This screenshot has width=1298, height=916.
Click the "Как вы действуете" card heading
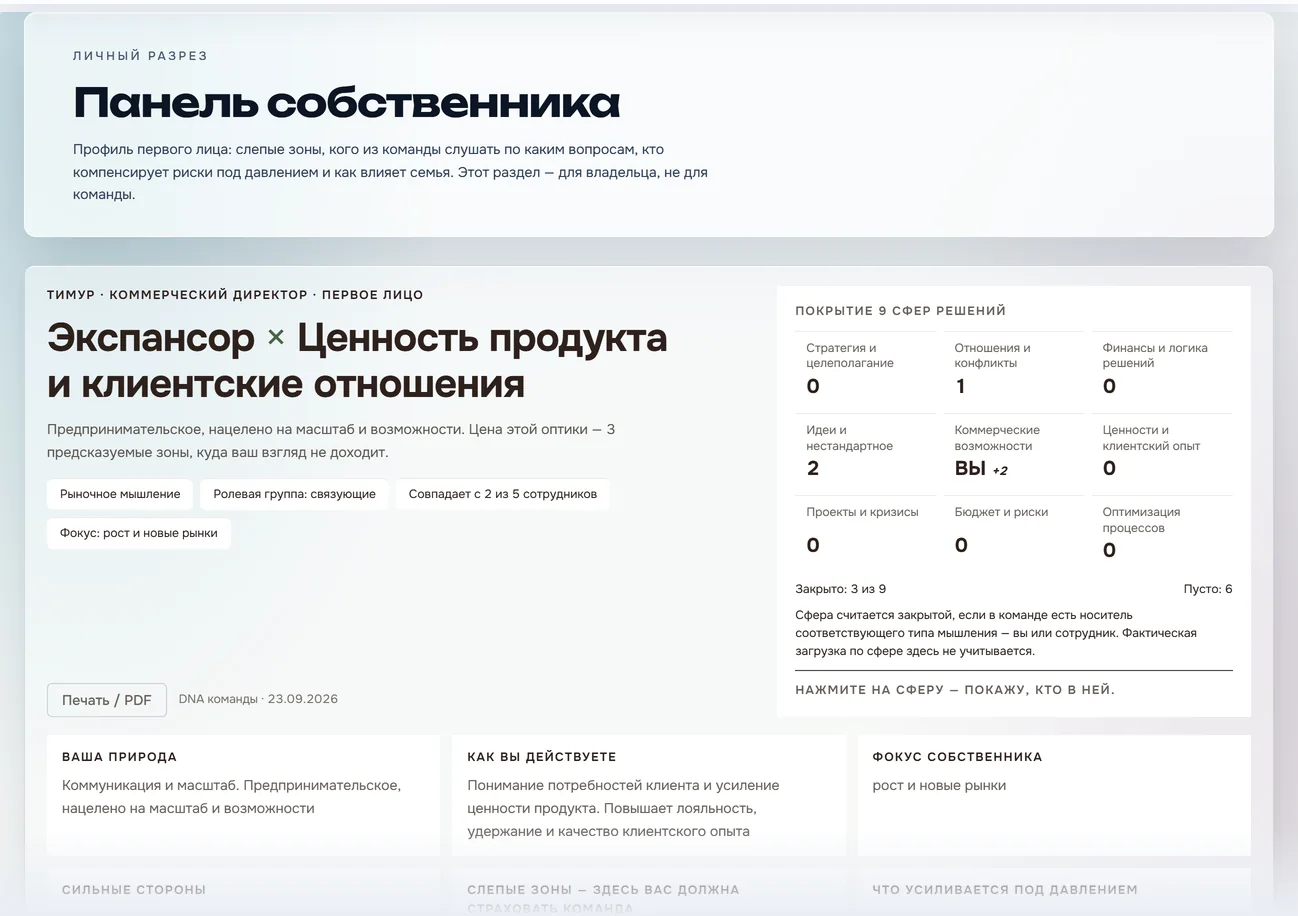tap(542, 757)
